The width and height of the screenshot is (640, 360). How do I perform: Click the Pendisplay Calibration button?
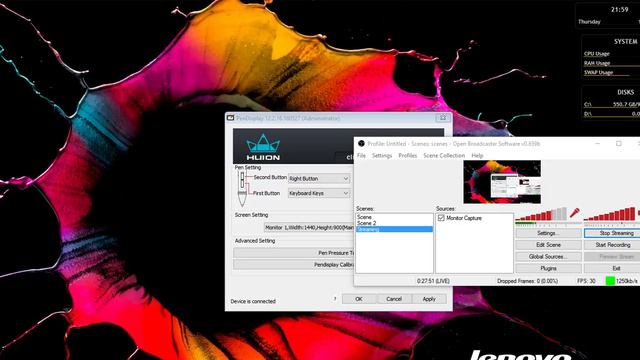(x=293, y=264)
